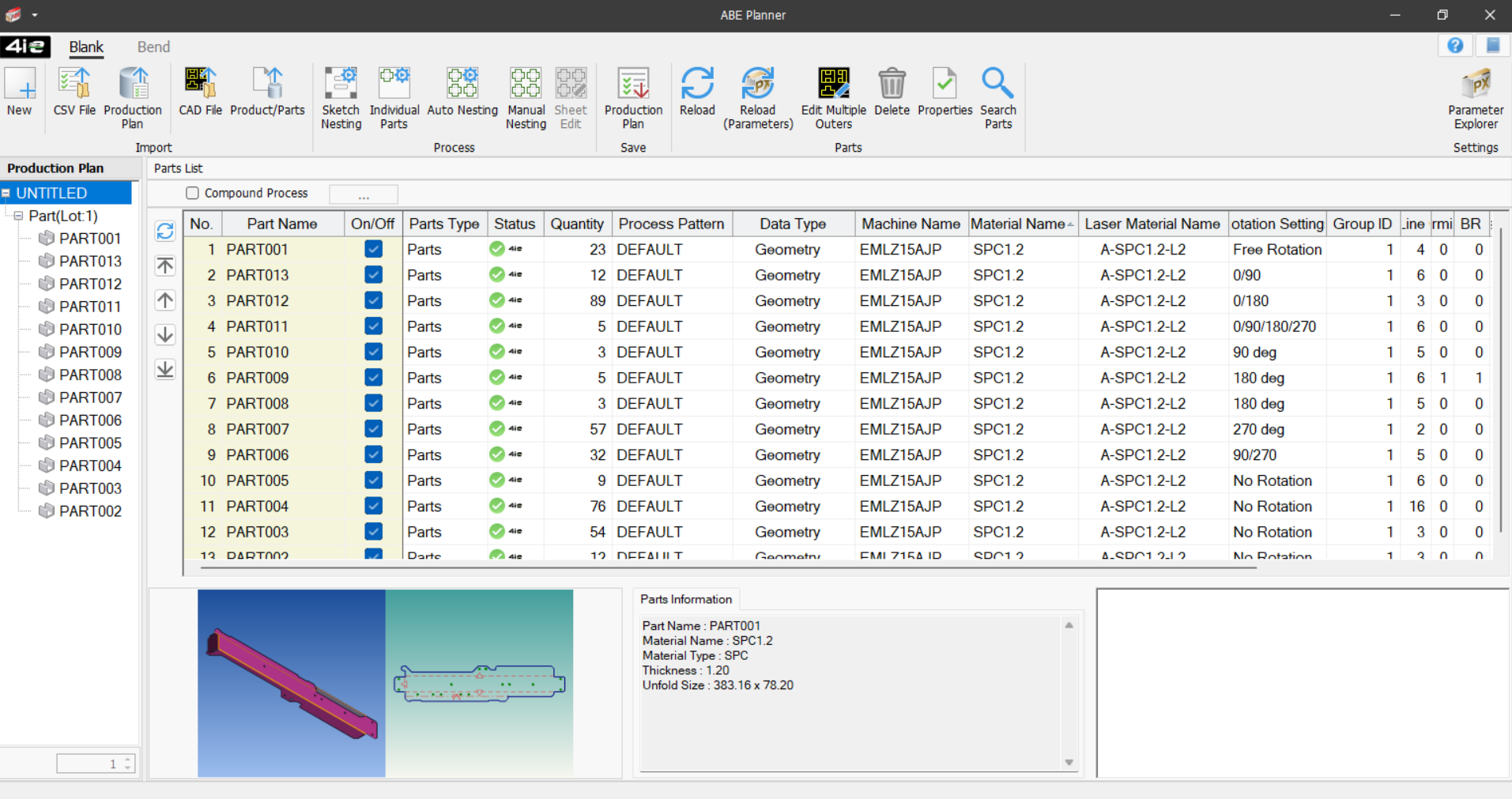Viewport: 1512px width, 799px height.
Task: Collapse the UNTITLED production plan node
Action: pyautogui.click(x=6, y=193)
